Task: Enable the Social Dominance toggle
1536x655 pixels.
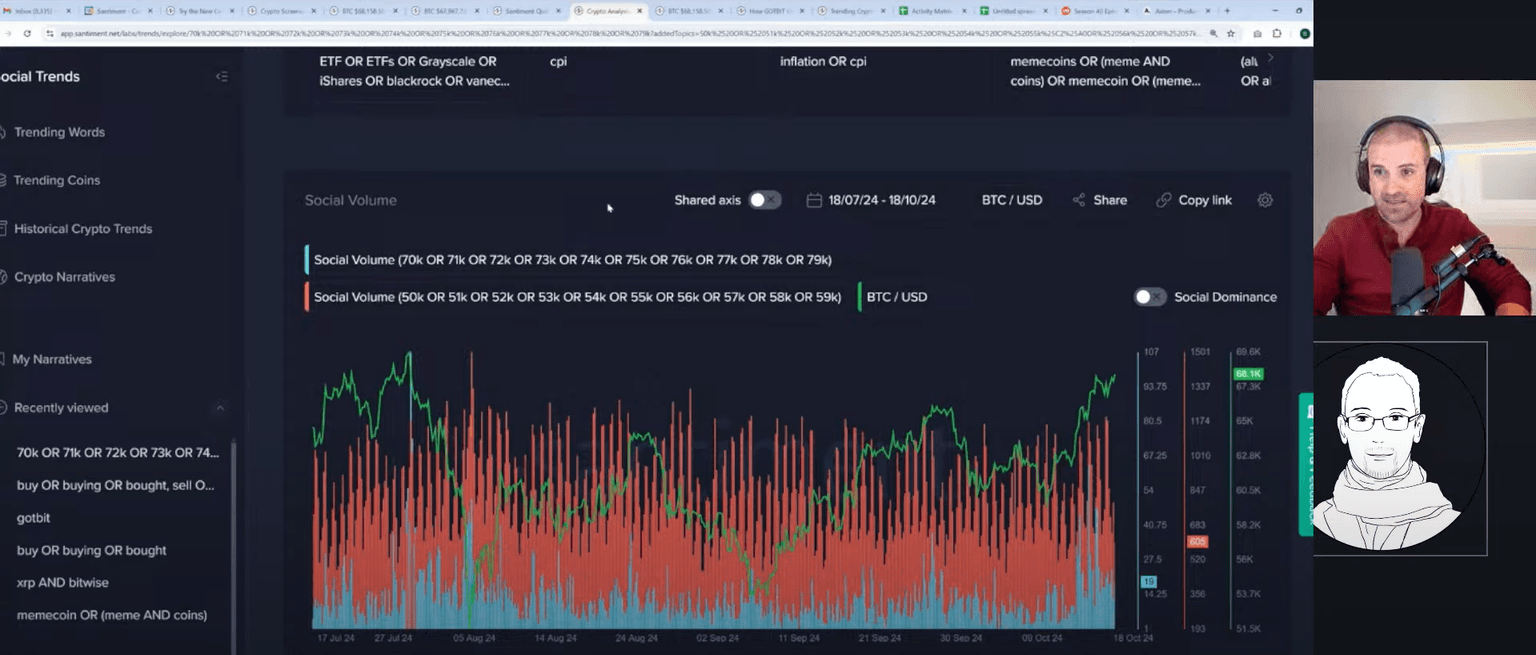Action: pyautogui.click(x=1150, y=297)
